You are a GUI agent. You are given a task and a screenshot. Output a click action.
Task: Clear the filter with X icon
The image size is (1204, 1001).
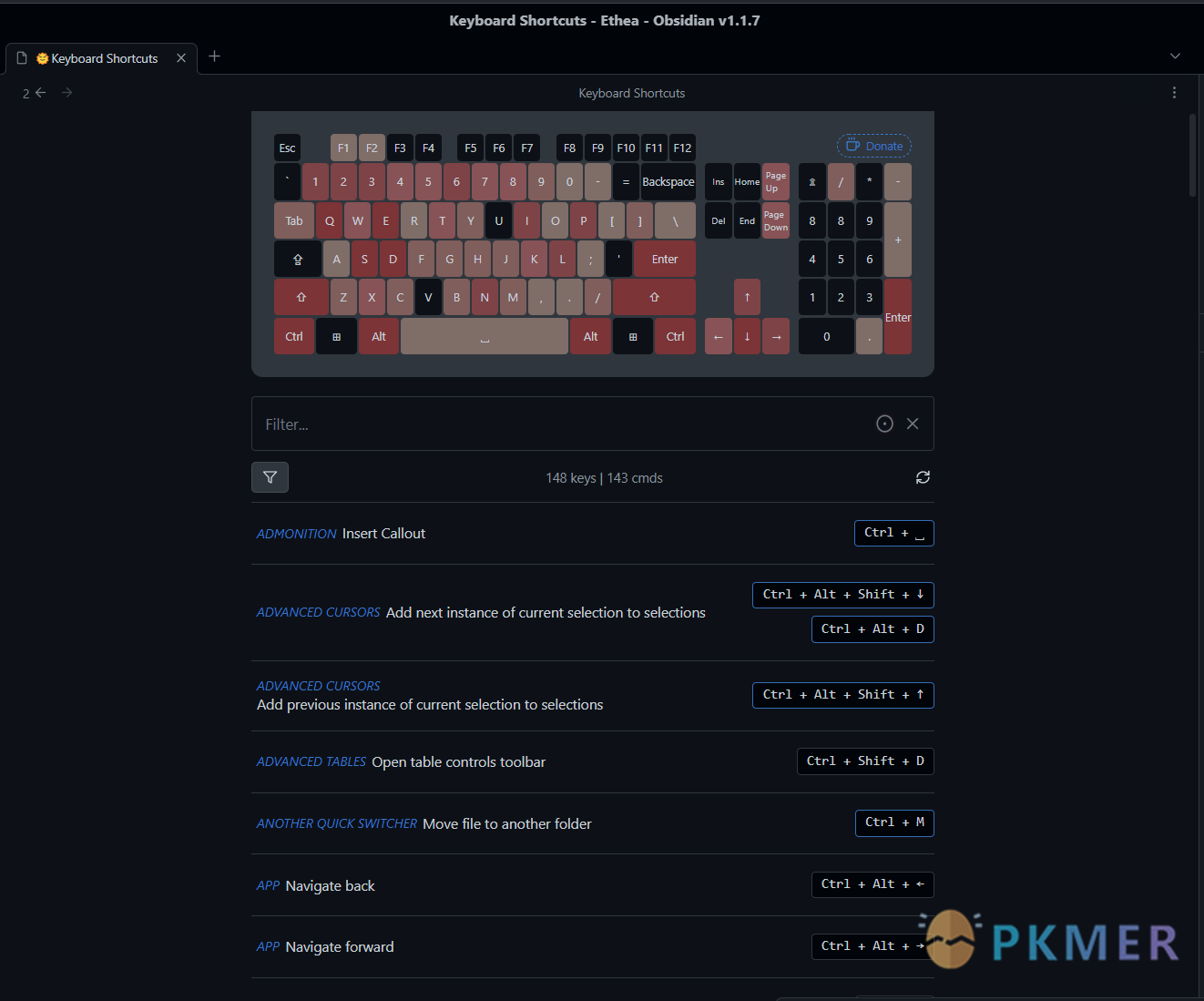coord(913,424)
